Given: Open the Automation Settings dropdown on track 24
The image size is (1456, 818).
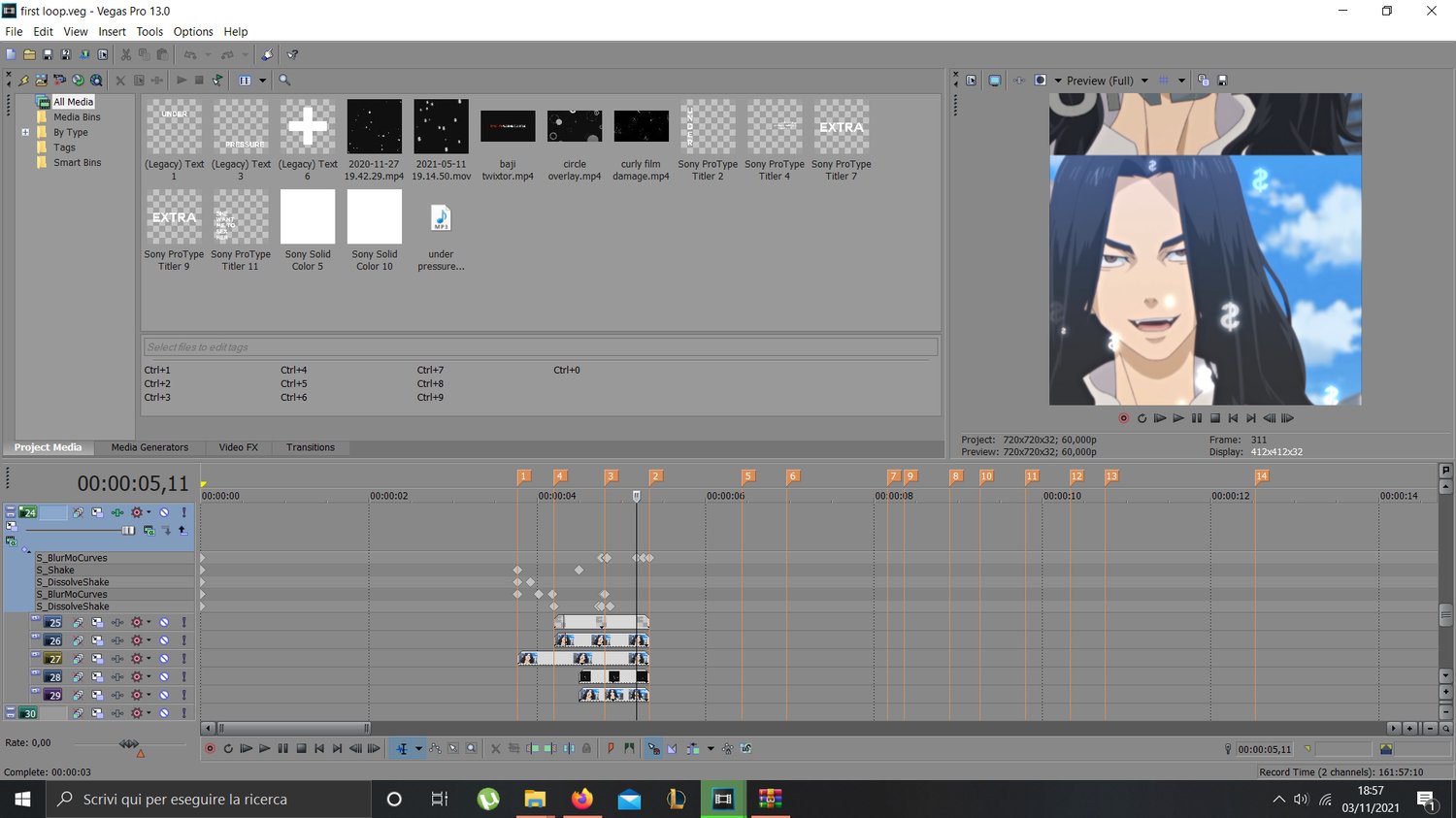Looking at the screenshot, I should click(149, 512).
